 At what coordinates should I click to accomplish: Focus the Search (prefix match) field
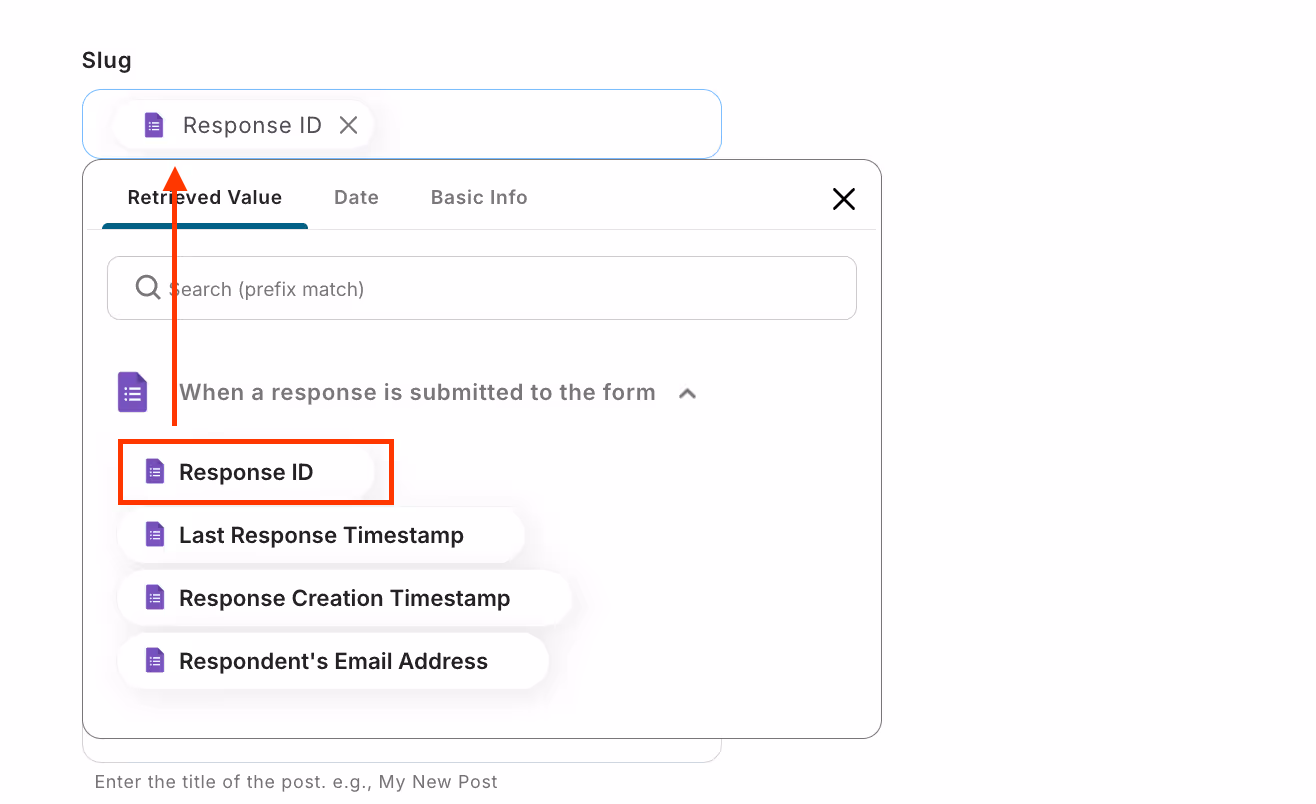(x=482, y=288)
